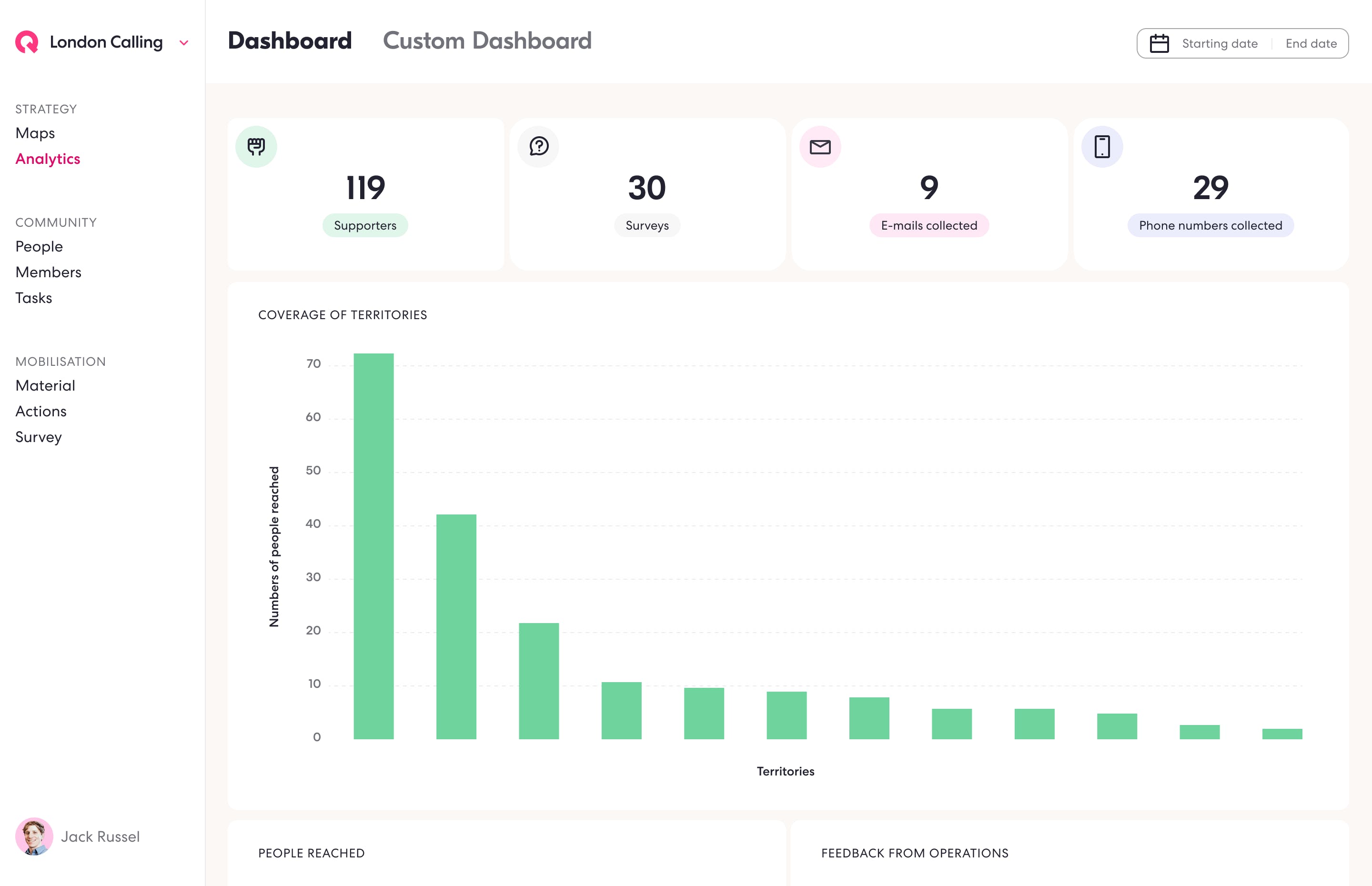Screen dimensions: 1372x886
Task: Click the tallest green territory bar
Action: [373, 545]
